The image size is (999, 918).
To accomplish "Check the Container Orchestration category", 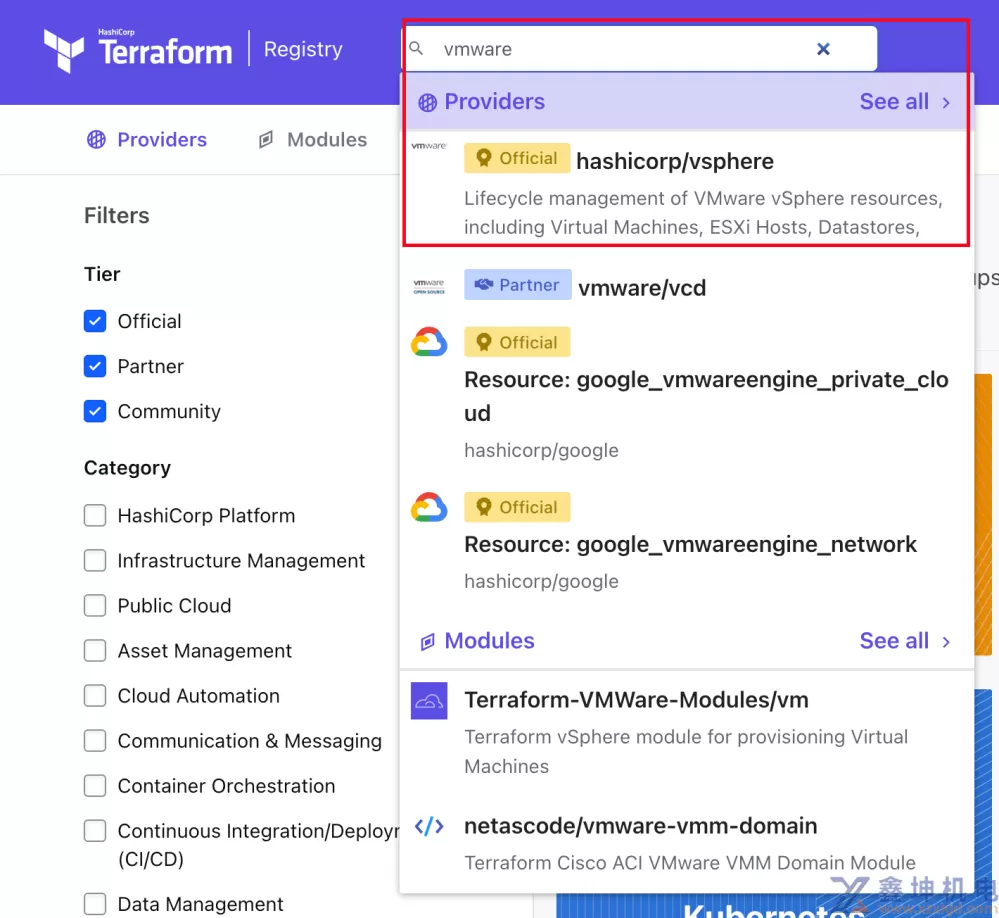I will 95,785.
